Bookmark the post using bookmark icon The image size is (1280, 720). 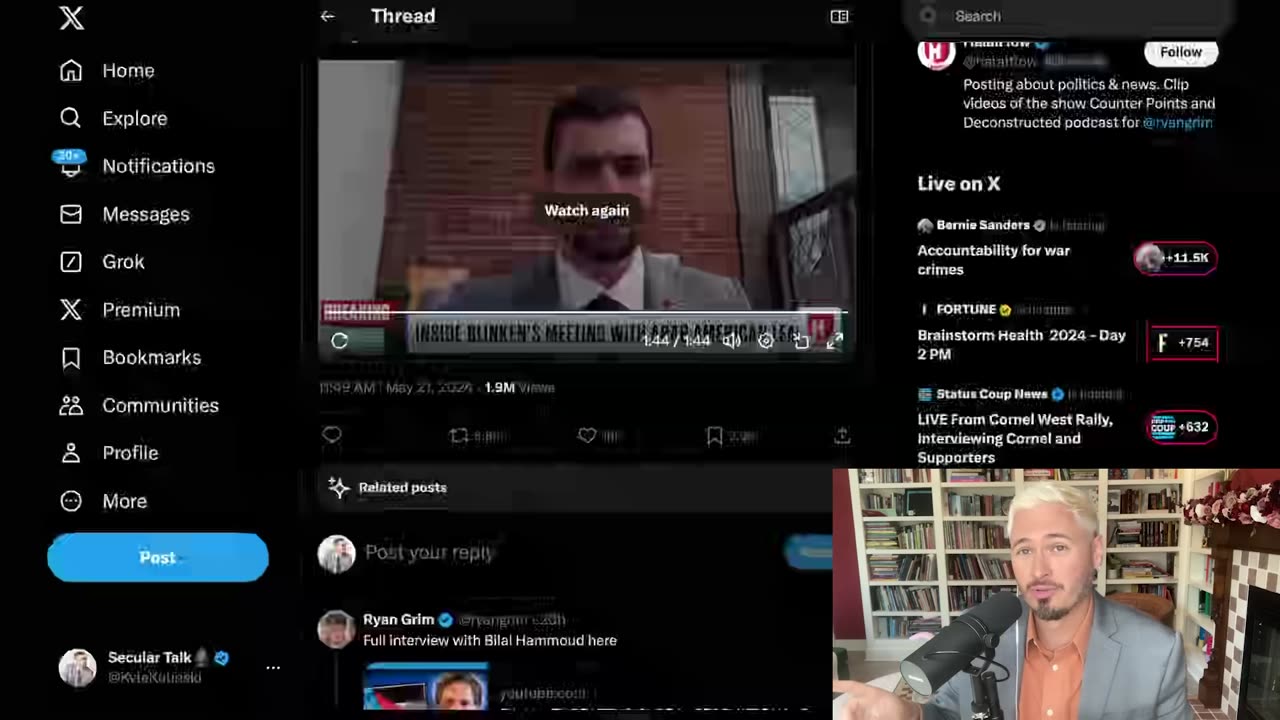[714, 435]
